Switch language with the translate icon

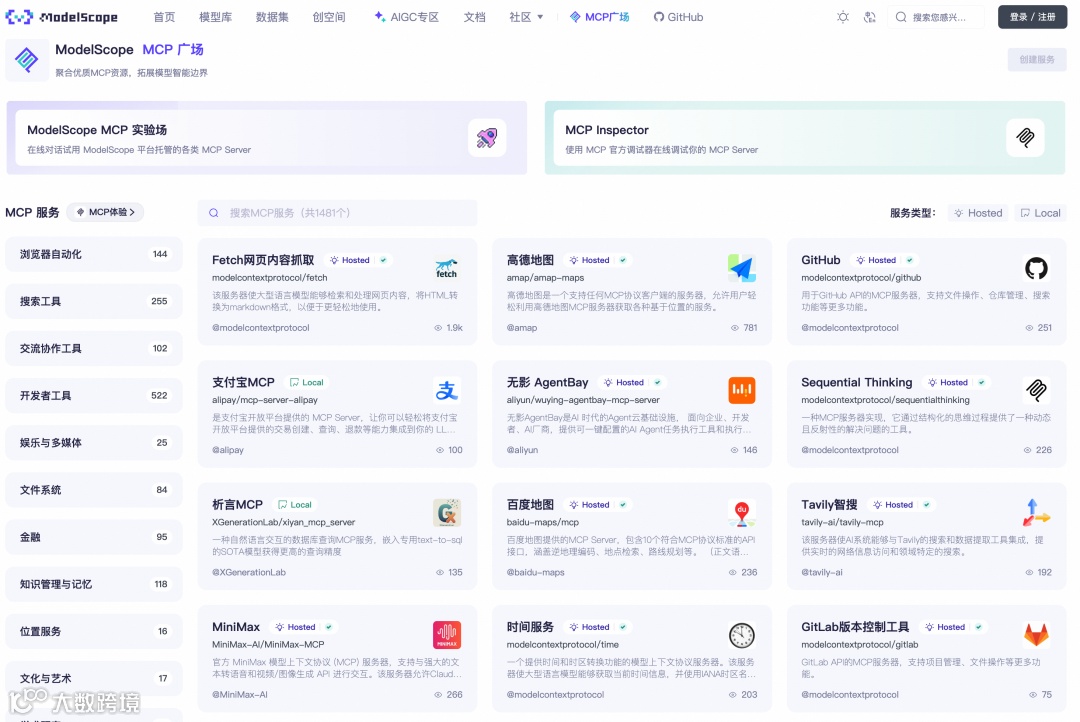tap(870, 17)
